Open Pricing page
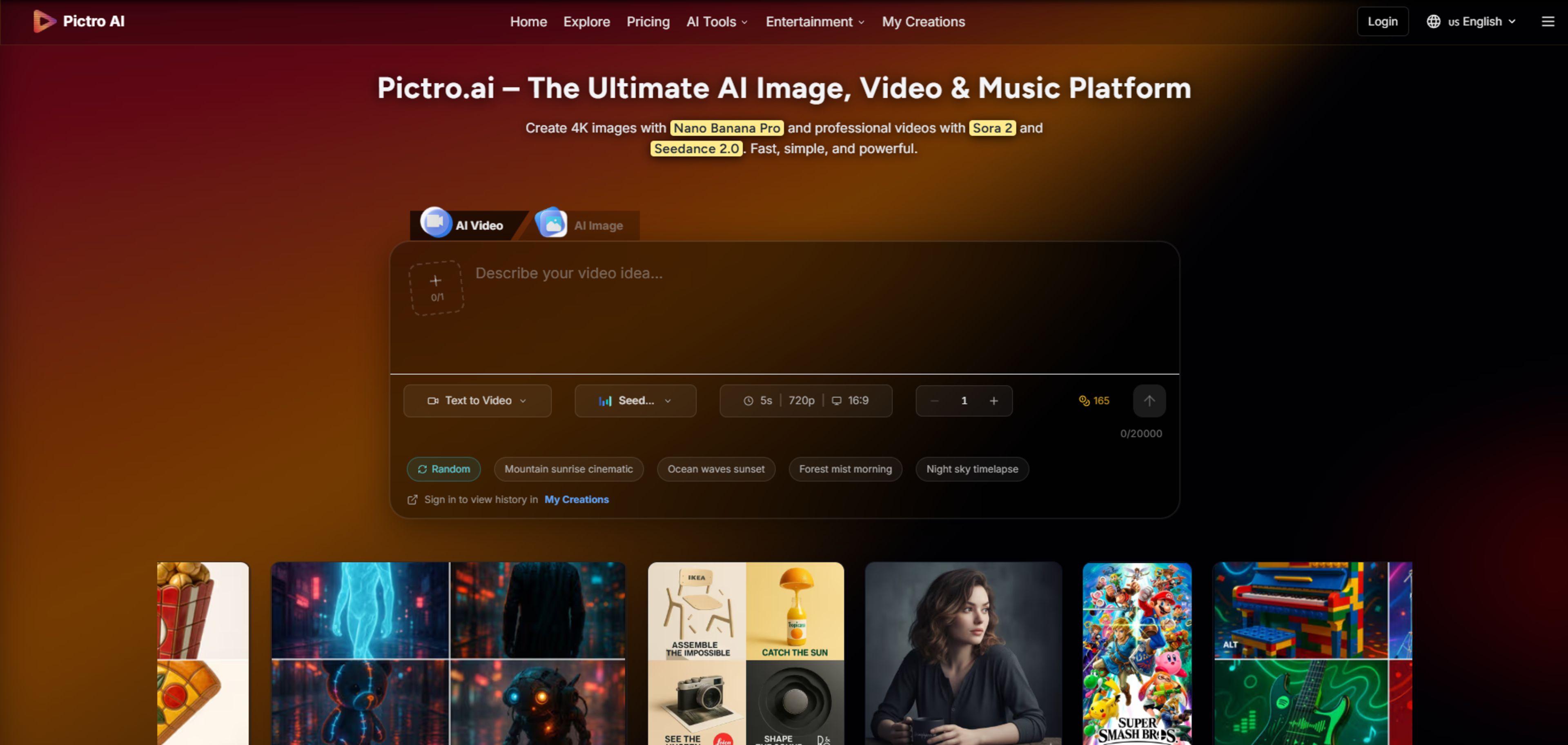 pos(648,22)
